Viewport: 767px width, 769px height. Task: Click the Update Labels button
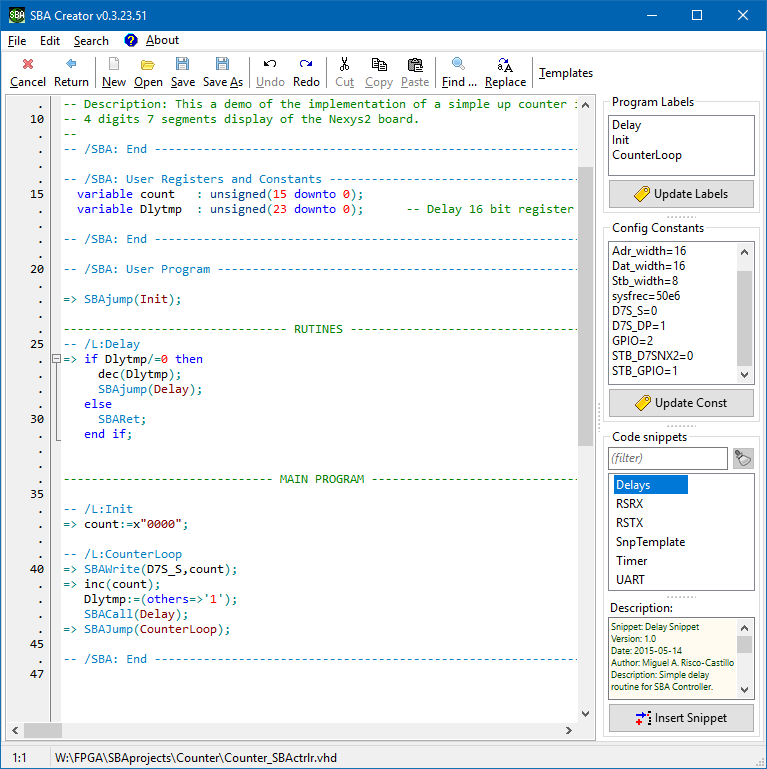click(681, 194)
